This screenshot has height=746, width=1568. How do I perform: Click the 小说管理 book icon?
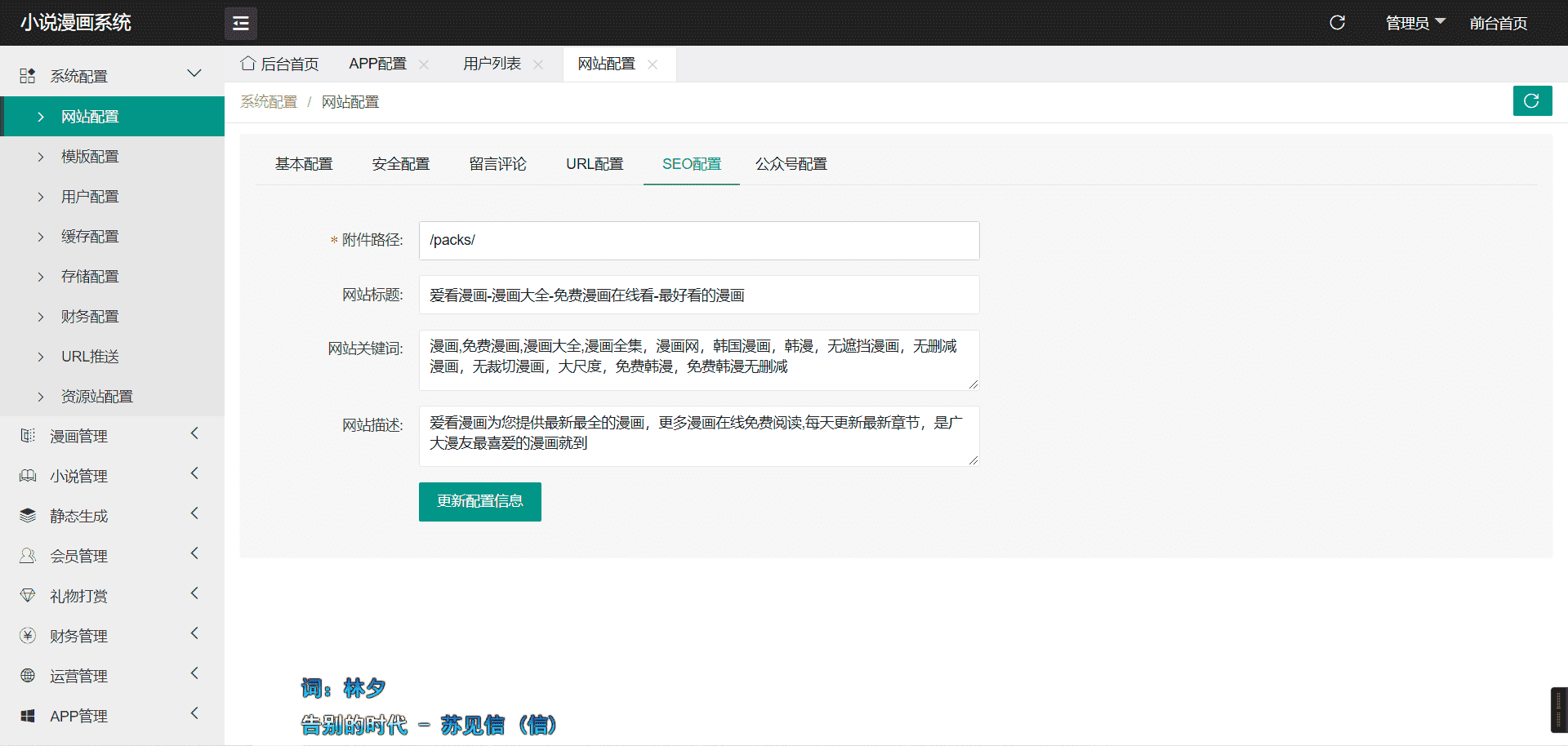pyautogui.click(x=28, y=476)
